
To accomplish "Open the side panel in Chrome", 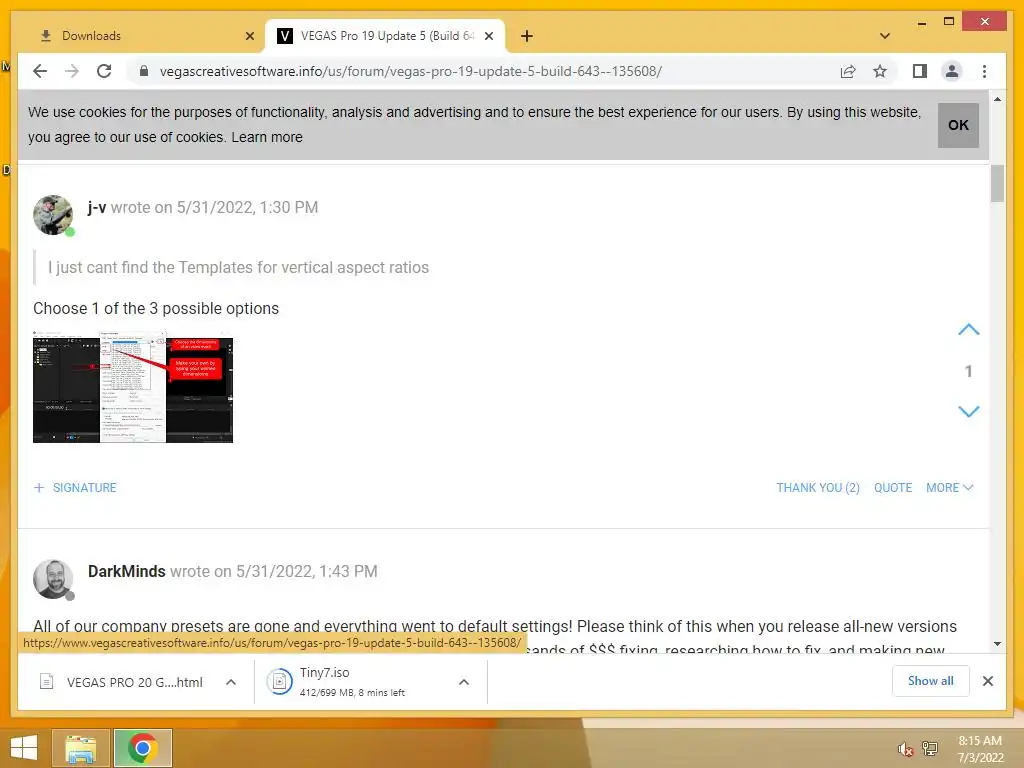I will click(x=920, y=71).
